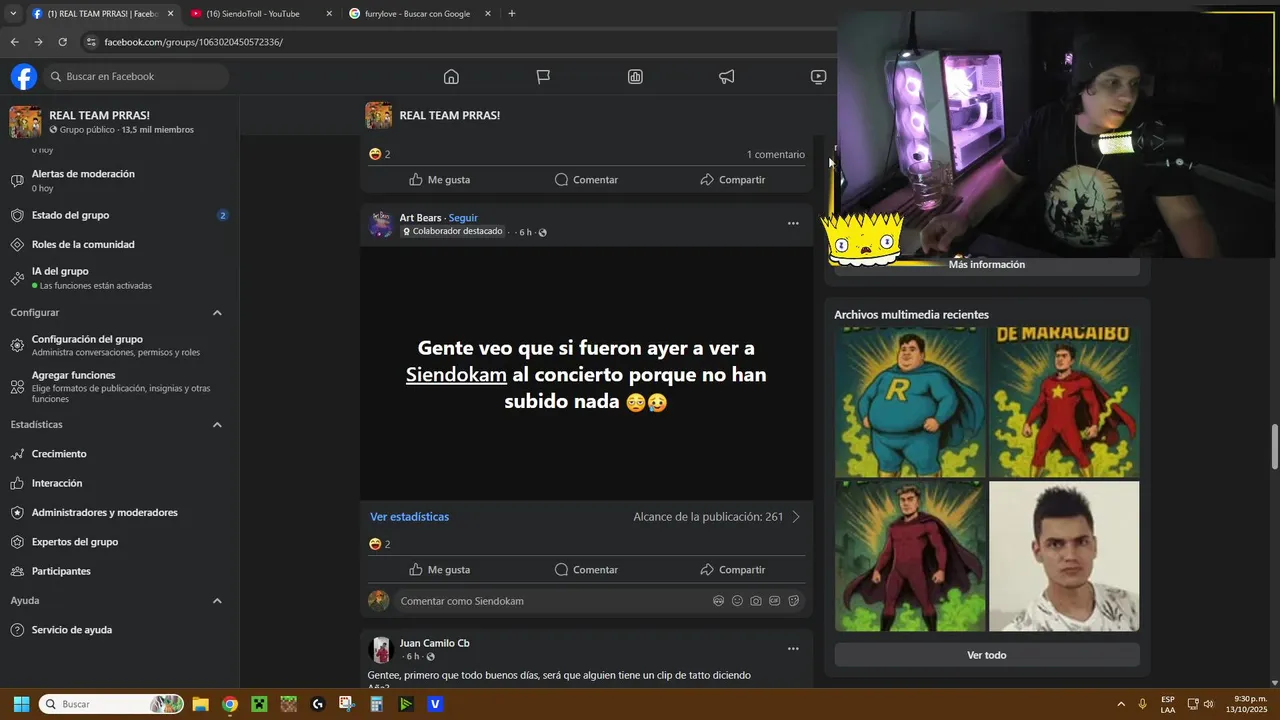The width and height of the screenshot is (1280, 720).
Task: Click Ver todo under recent media
Action: [x=987, y=655]
